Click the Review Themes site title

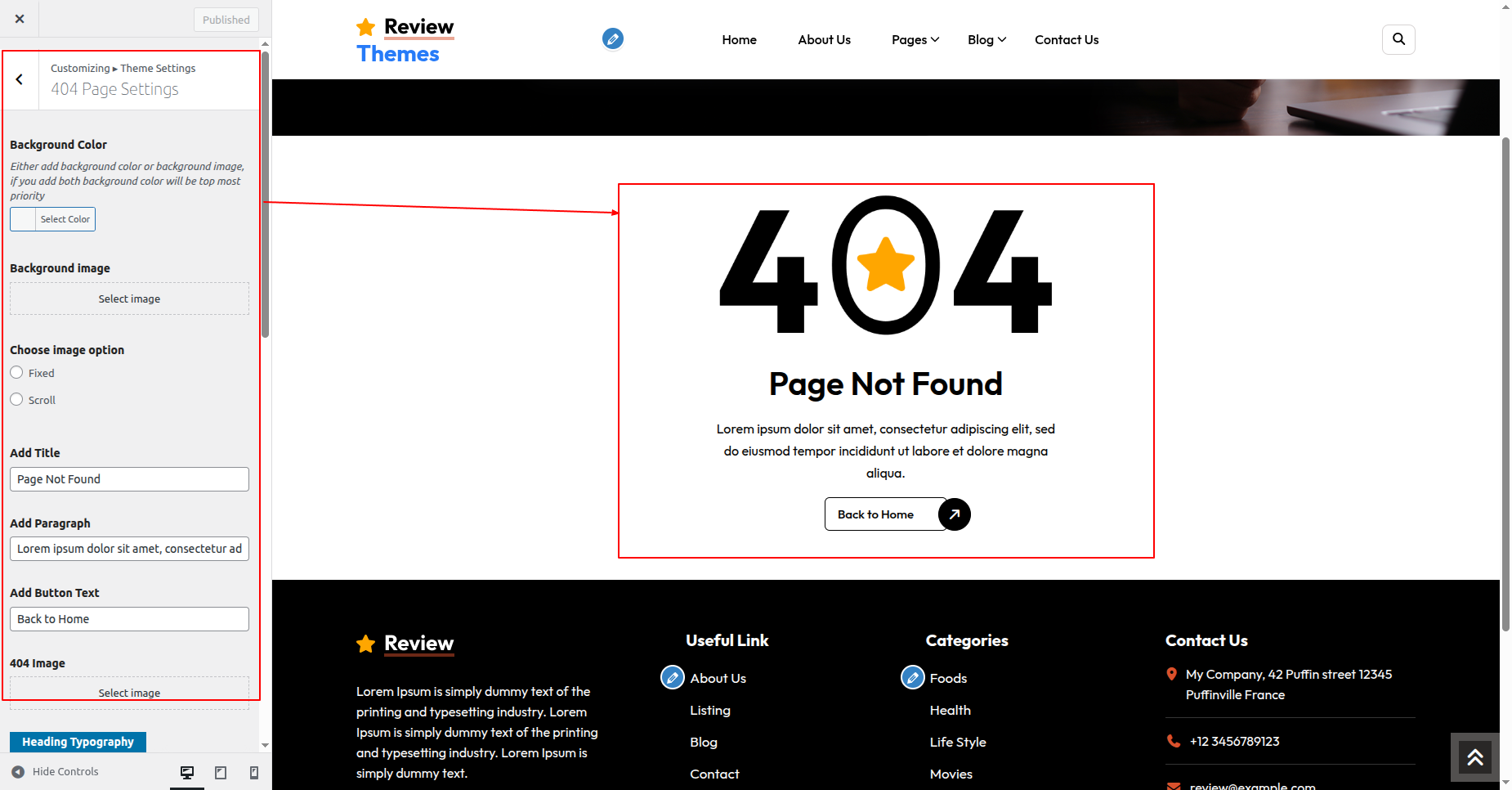405,40
